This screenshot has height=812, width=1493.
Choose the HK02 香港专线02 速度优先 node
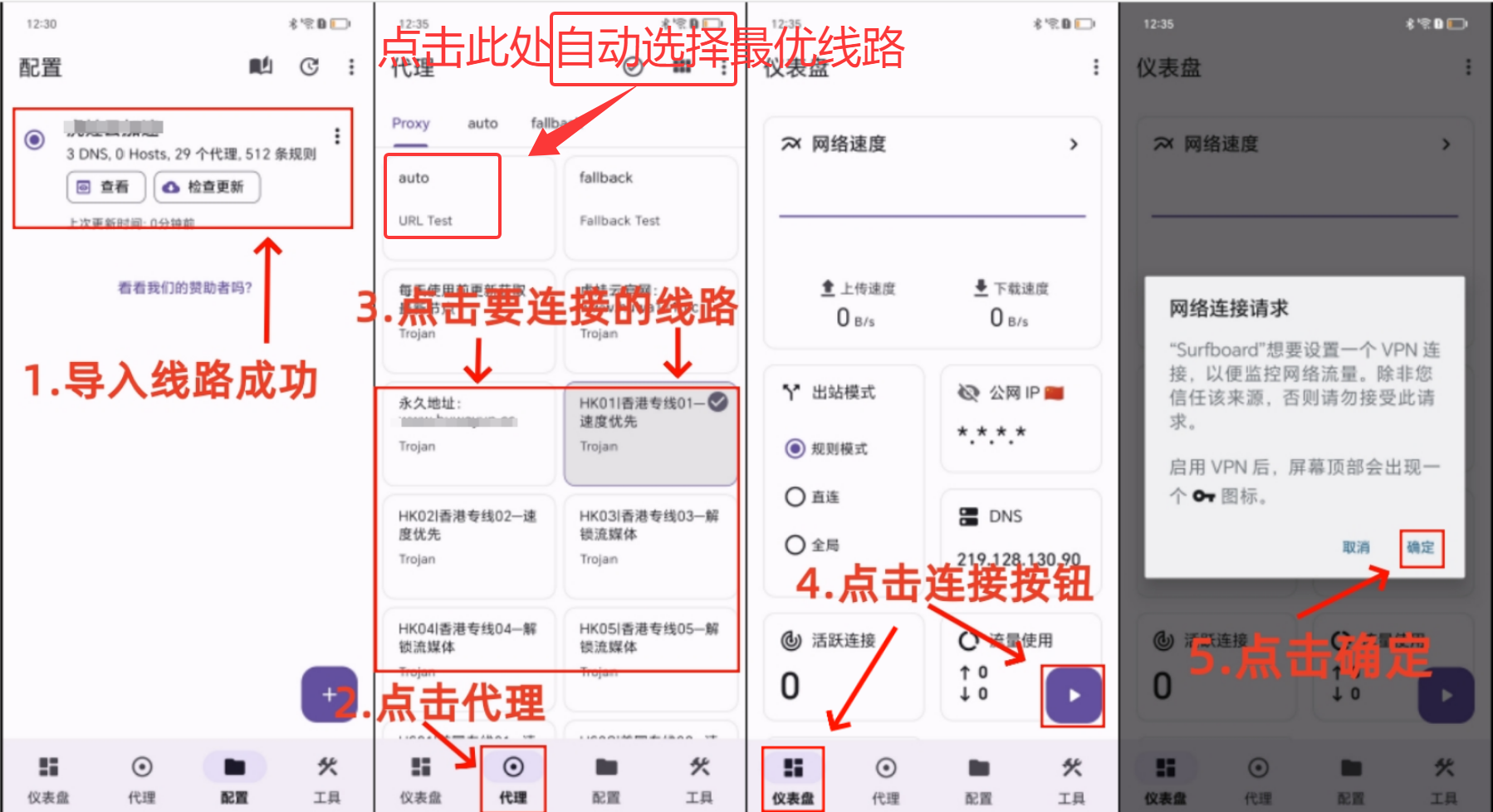tap(469, 546)
